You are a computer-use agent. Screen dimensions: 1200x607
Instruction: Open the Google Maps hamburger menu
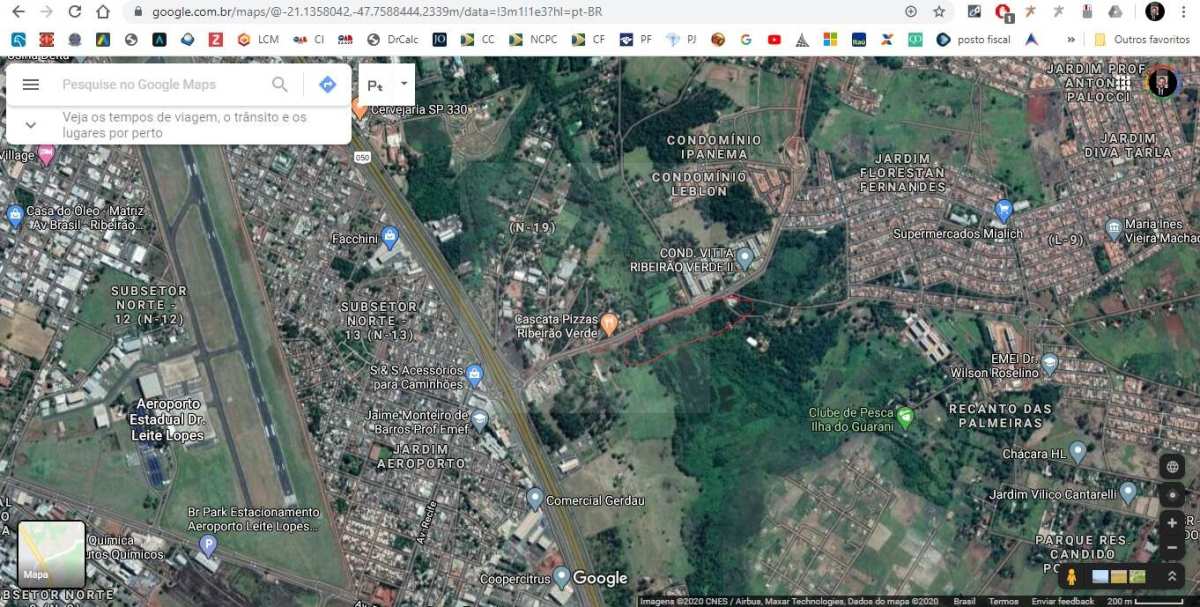click(30, 84)
